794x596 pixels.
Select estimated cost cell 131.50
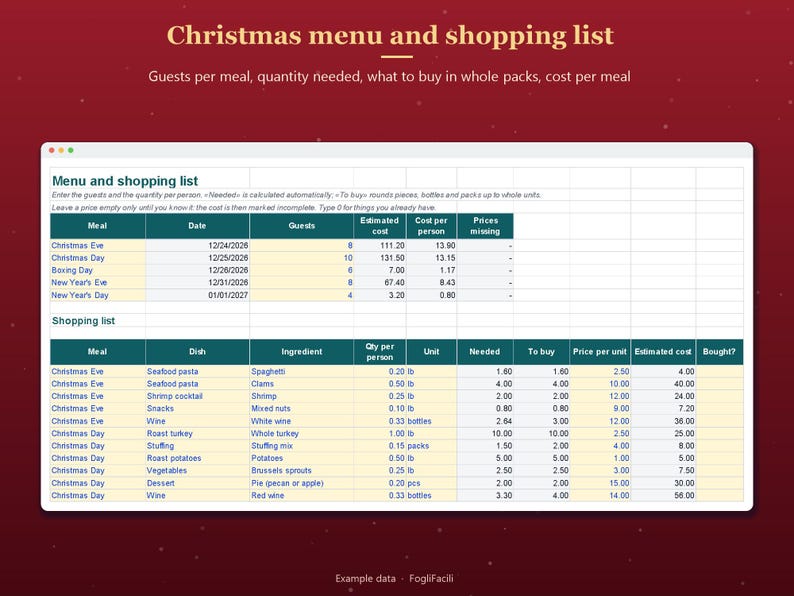coord(380,258)
